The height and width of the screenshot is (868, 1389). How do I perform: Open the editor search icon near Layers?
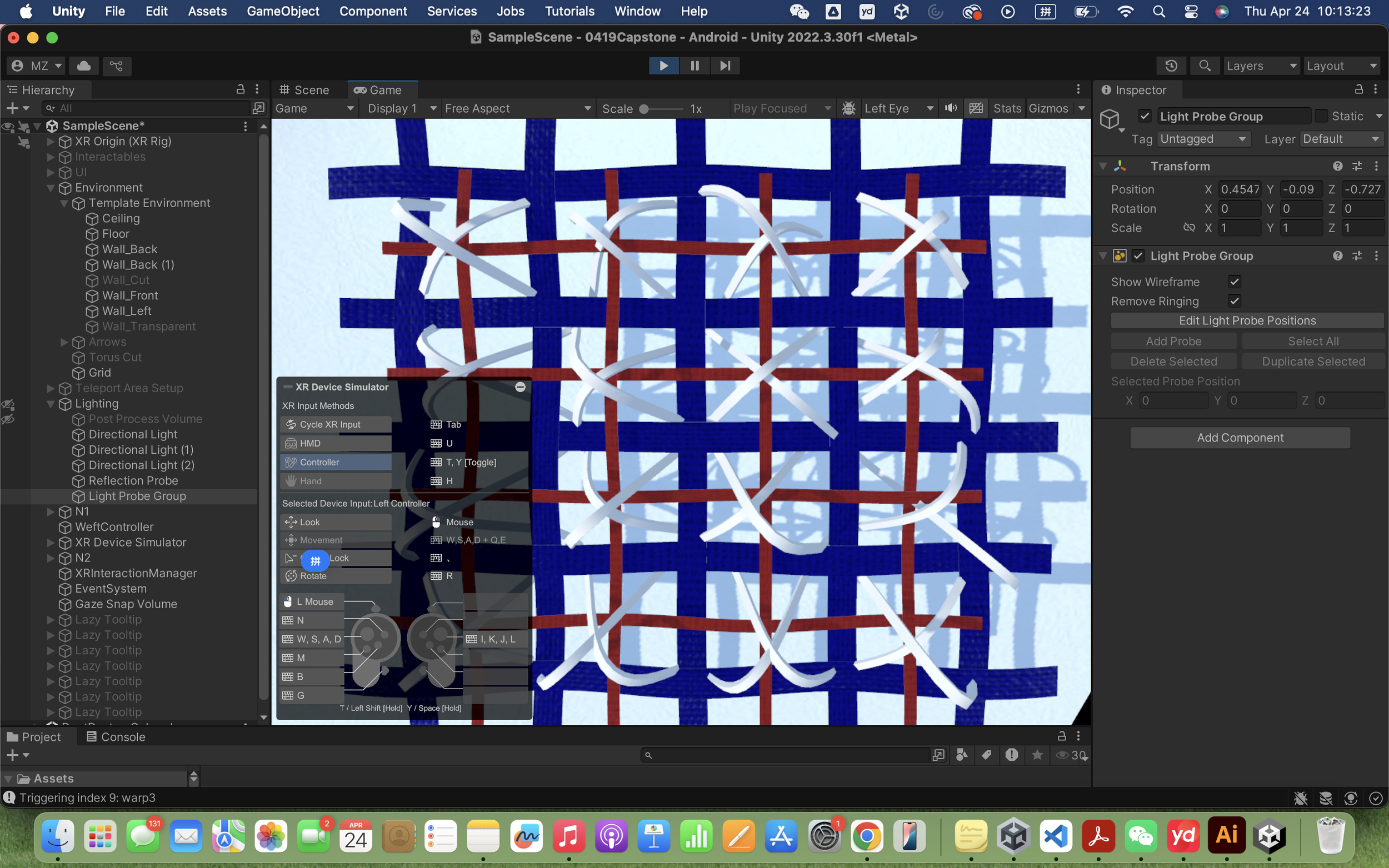(1205, 66)
